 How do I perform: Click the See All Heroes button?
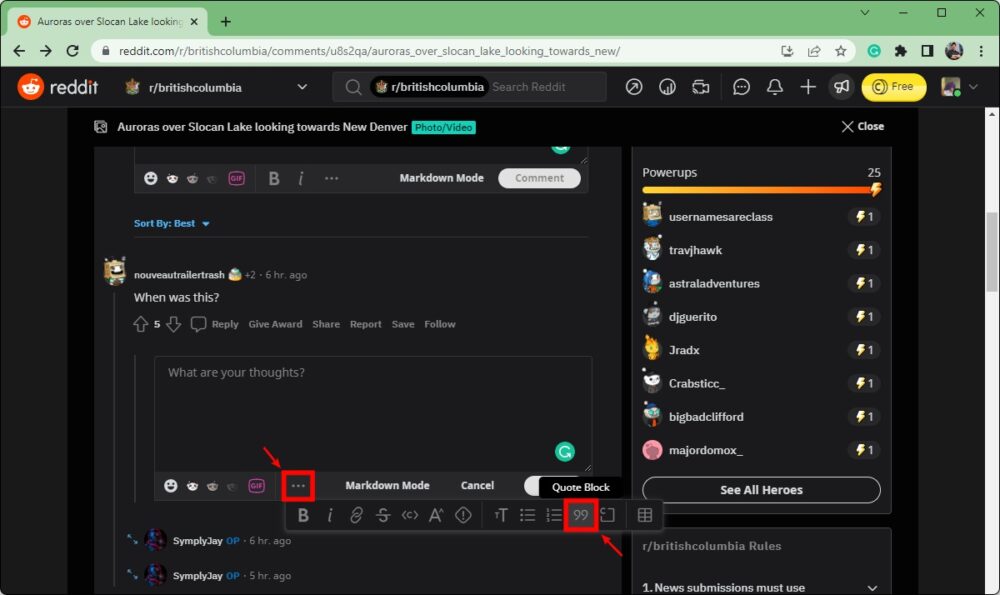761,490
